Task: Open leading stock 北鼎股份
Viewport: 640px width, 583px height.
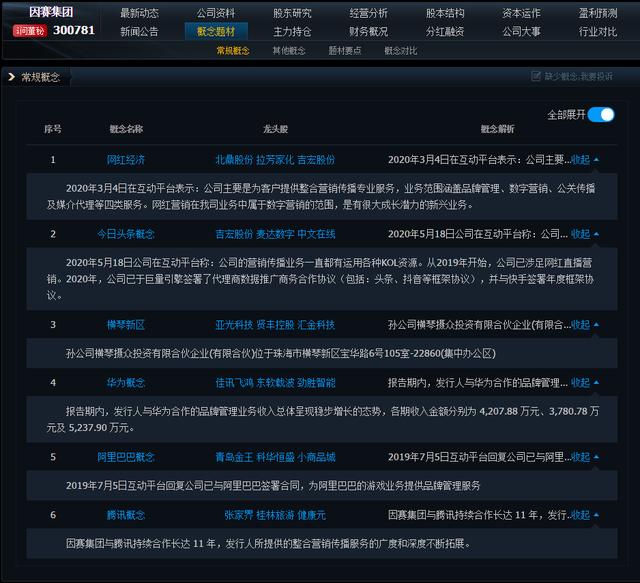Action: (x=234, y=160)
